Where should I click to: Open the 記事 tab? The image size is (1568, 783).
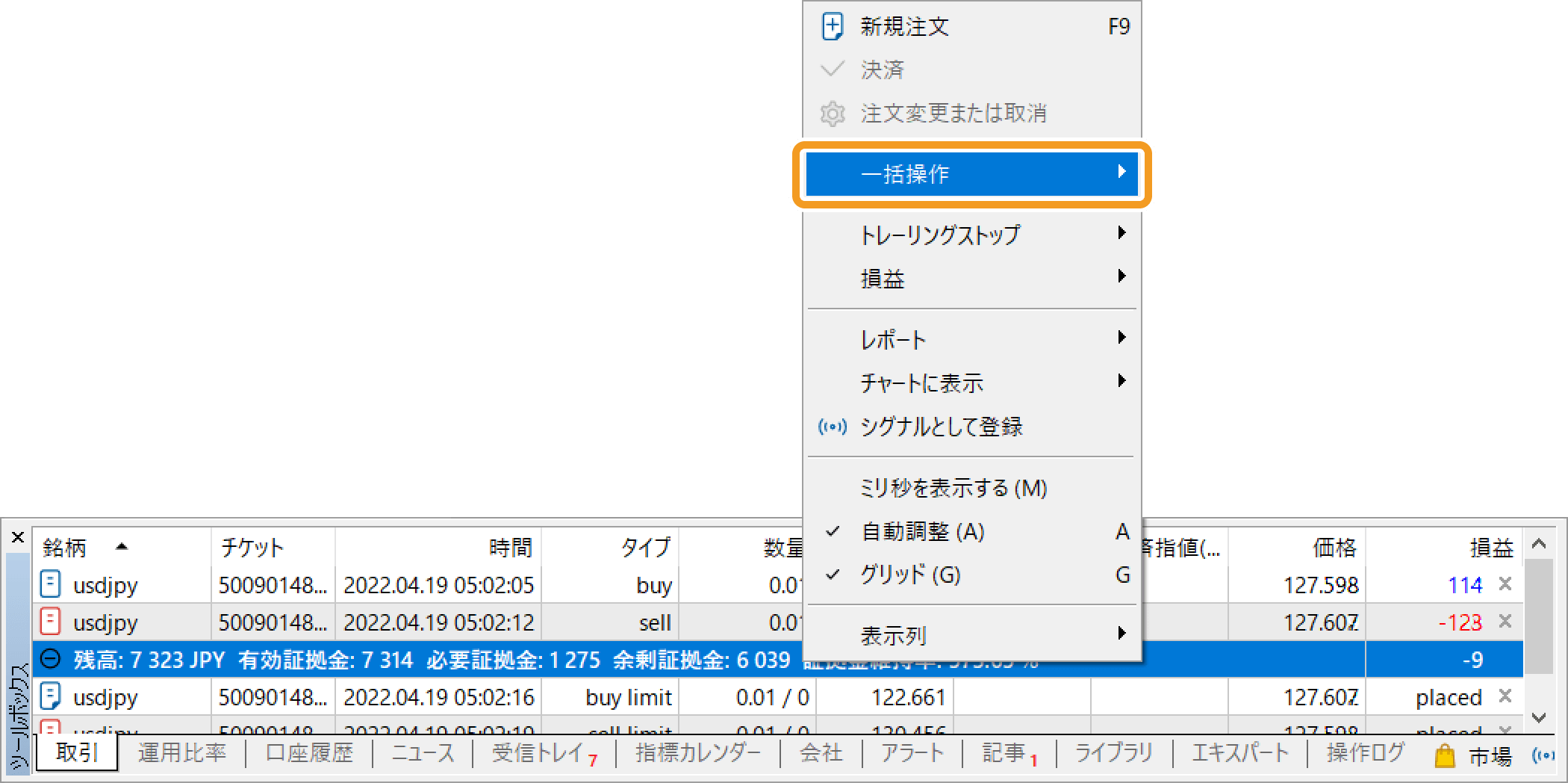[x=1009, y=753]
